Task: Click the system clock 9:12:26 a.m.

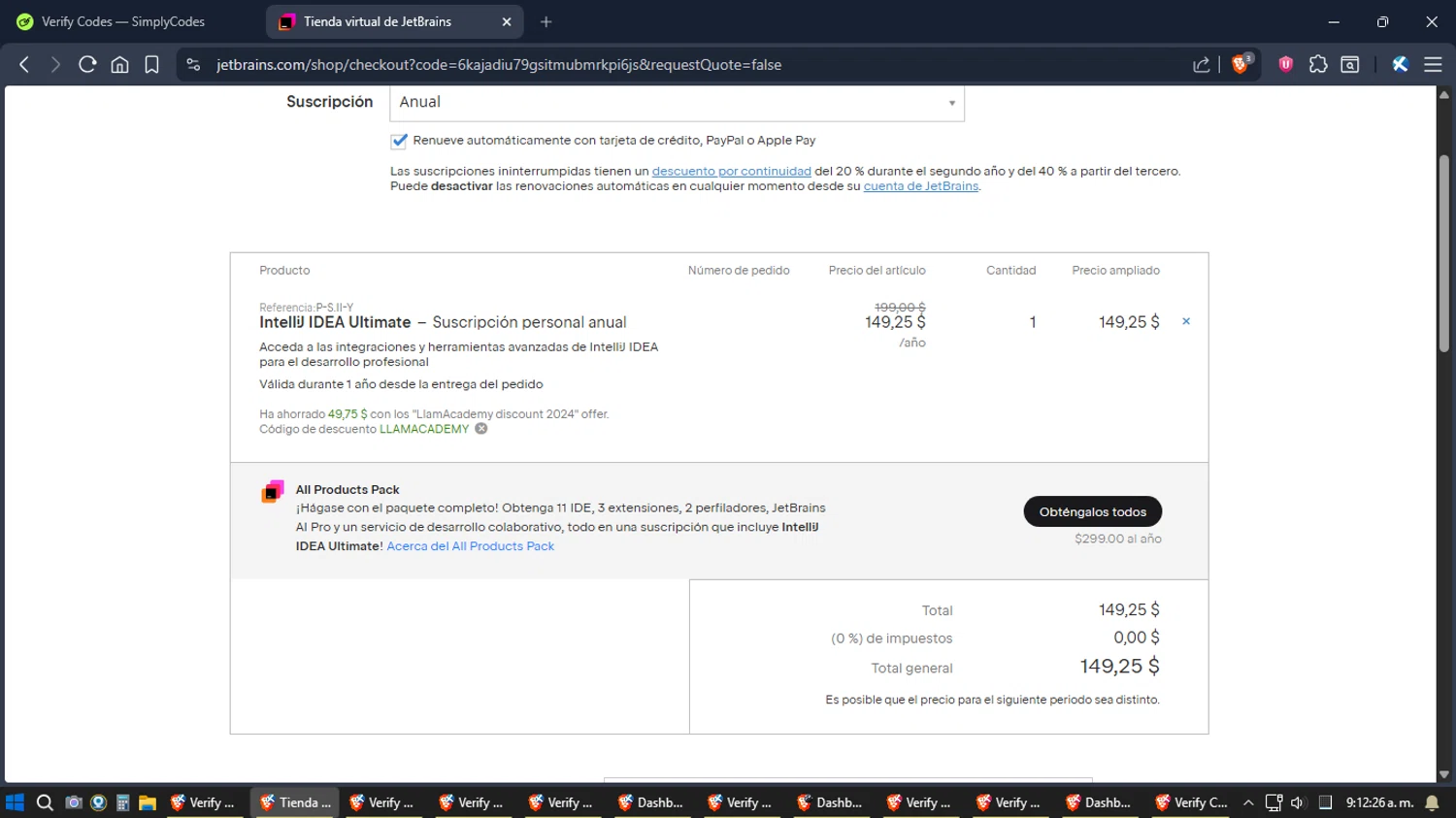Action: [1379, 802]
